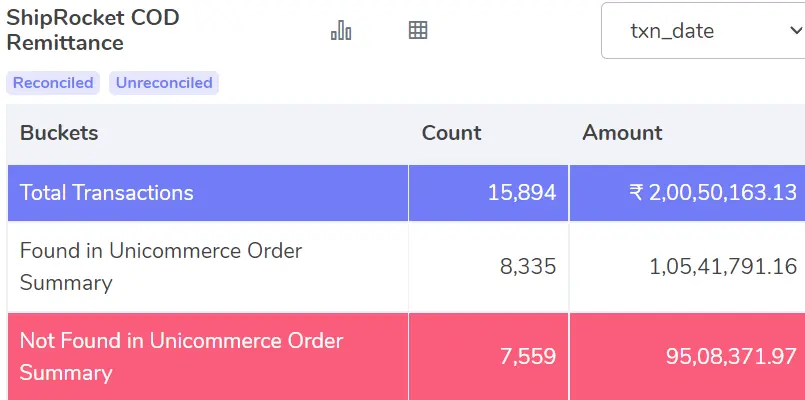Image resolution: width=805 pixels, height=400 pixels.
Task: Sort by the Count column header
Action: [451, 133]
